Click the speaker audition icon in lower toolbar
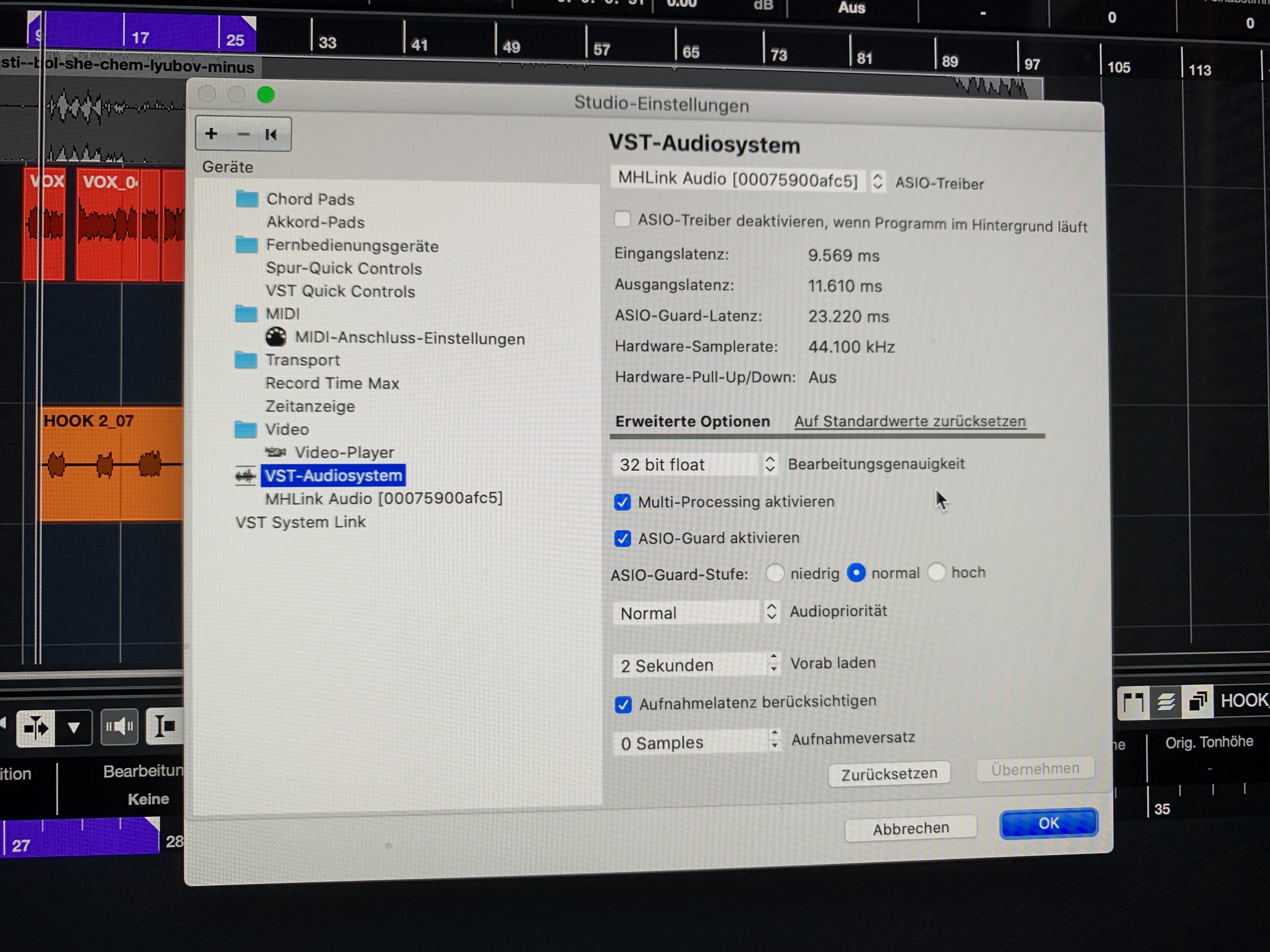 119,727
